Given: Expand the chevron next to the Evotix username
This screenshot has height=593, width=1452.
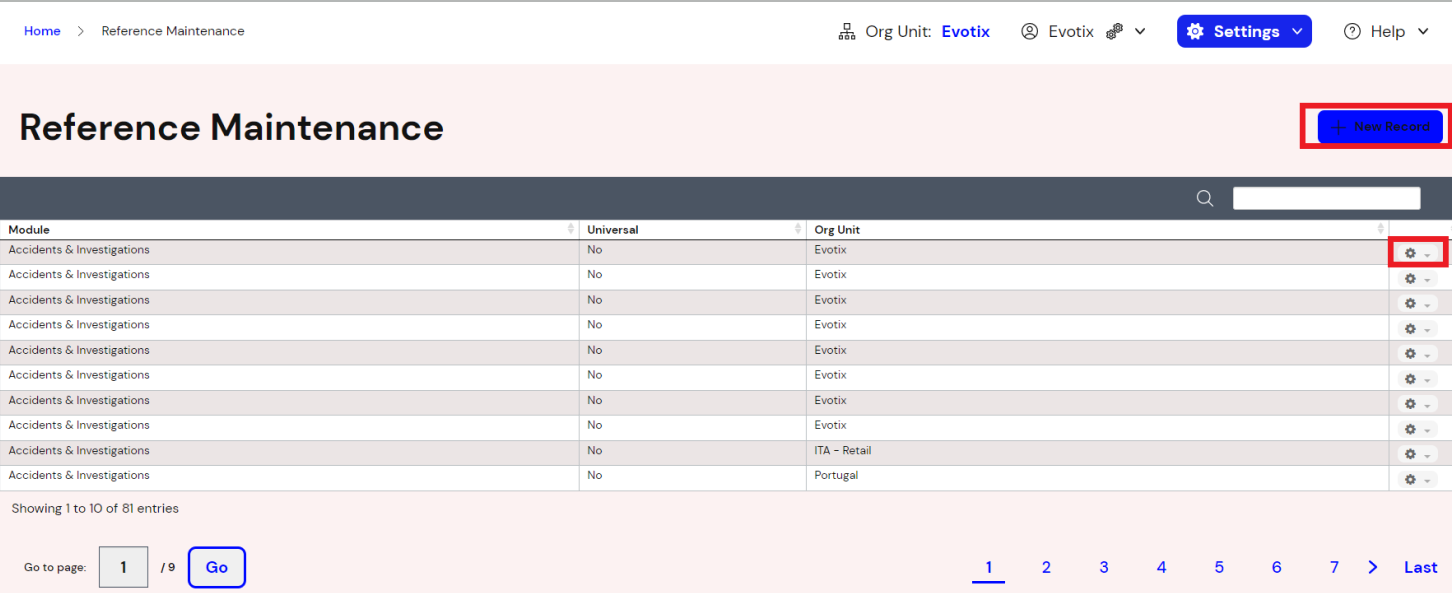Looking at the screenshot, I should pyautogui.click(x=1140, y=31).
